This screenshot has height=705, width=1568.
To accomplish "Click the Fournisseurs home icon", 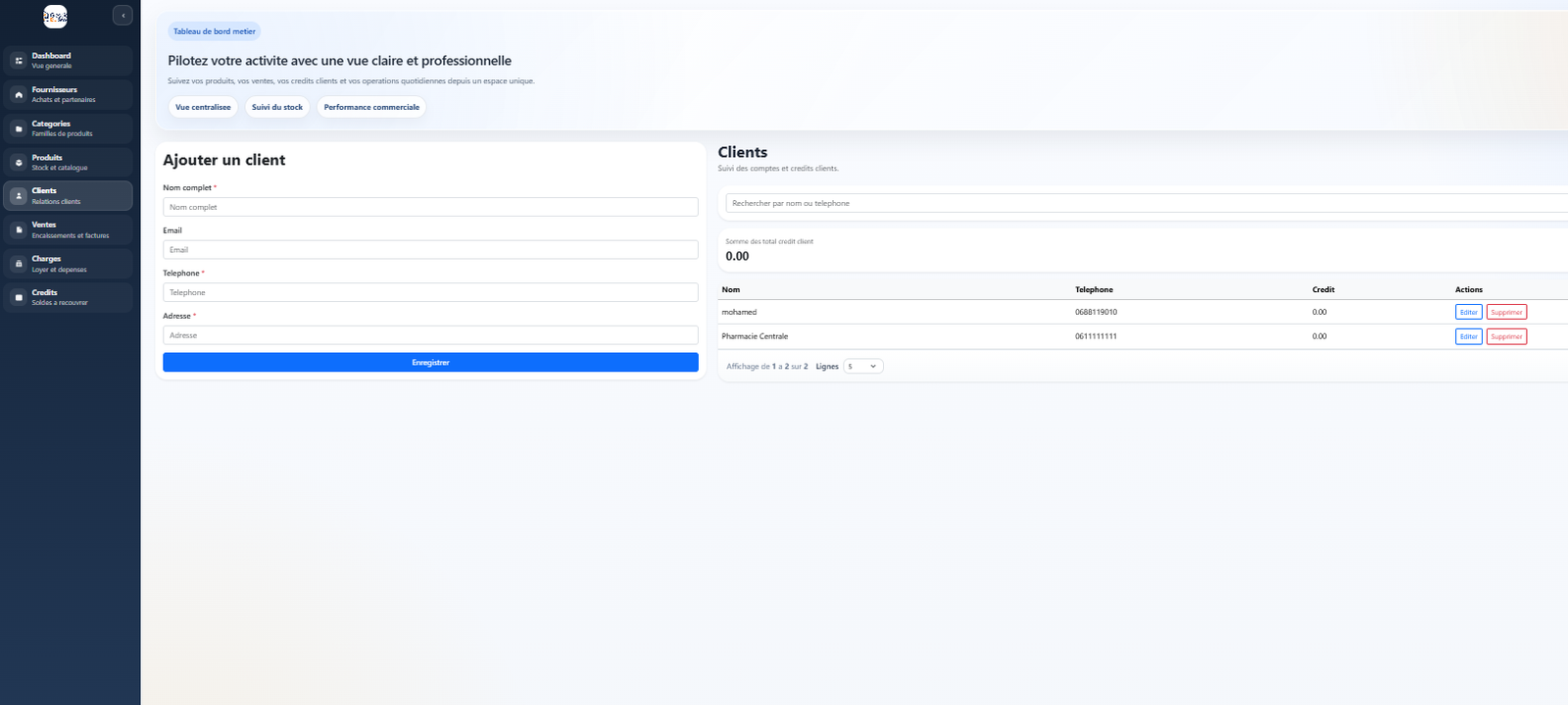I will click(19, 94).
